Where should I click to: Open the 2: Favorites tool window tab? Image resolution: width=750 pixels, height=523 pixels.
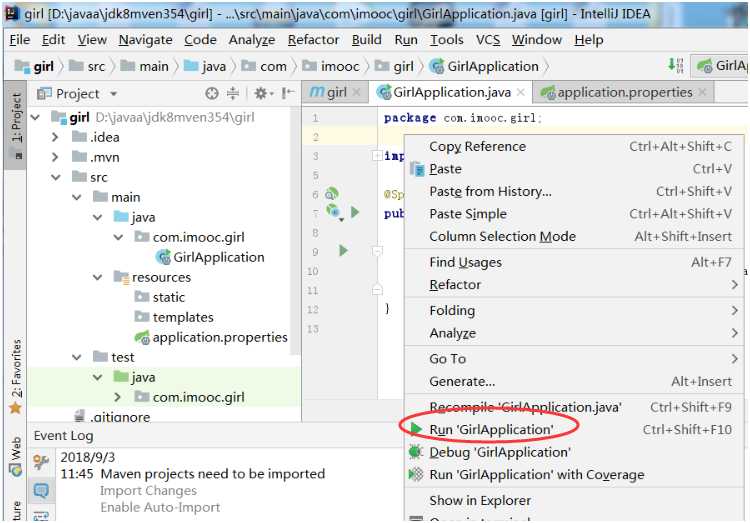tap(16, 368)
